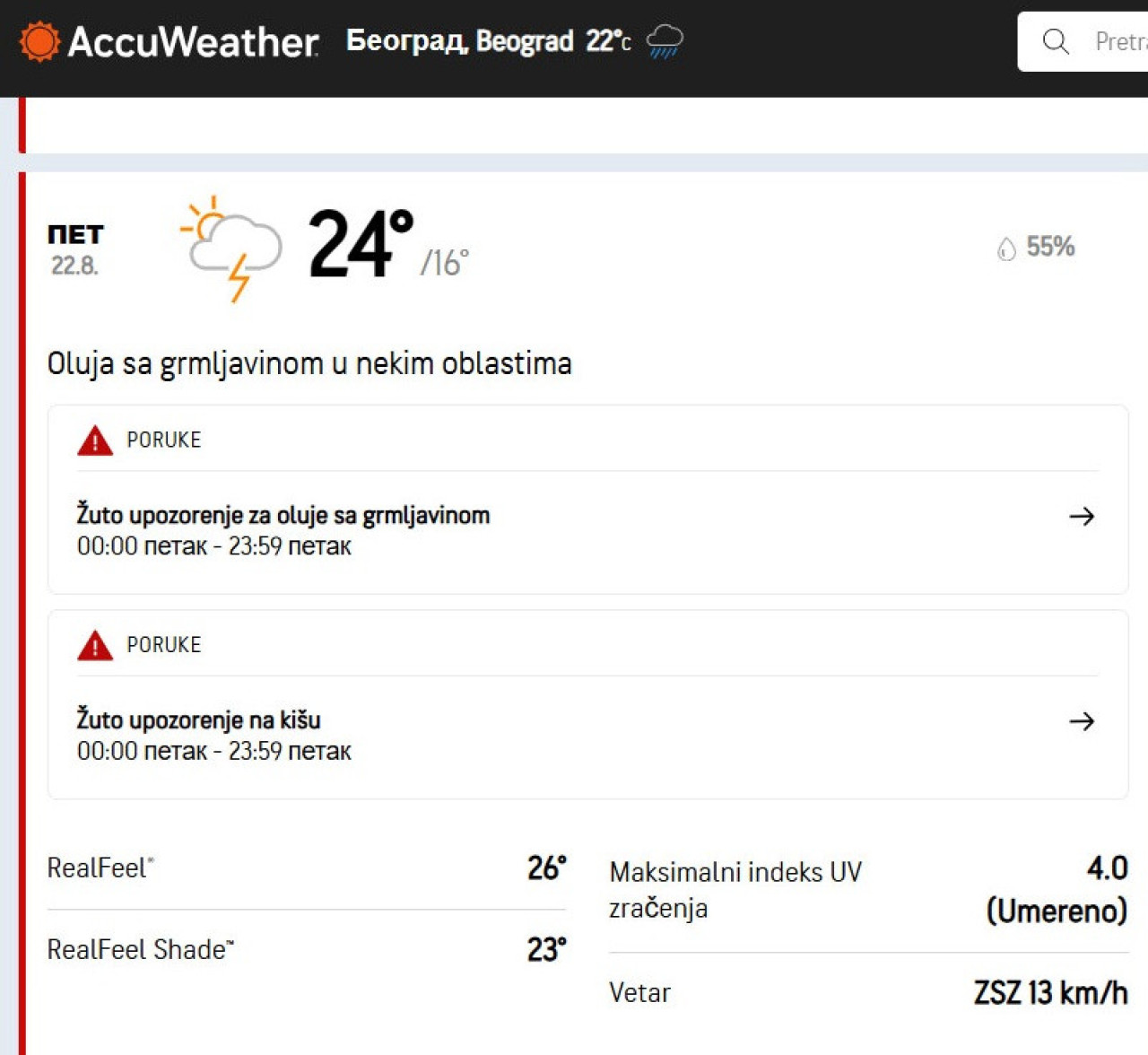The height and width of the screenshot is (1055, 1148).
Task: Click the thunderstorm weather icon
Action: click(x=231, y=248)
